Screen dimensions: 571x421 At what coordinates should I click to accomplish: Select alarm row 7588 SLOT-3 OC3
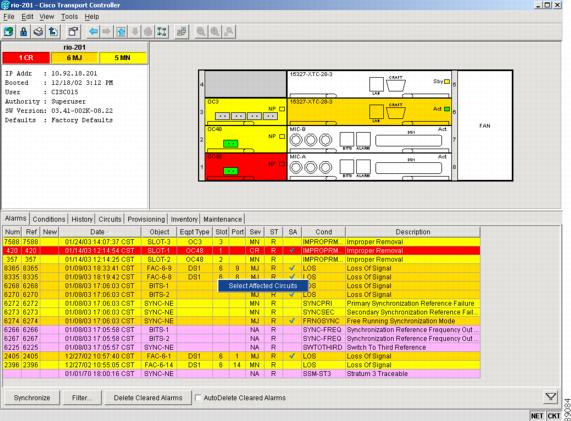point(241,242)
